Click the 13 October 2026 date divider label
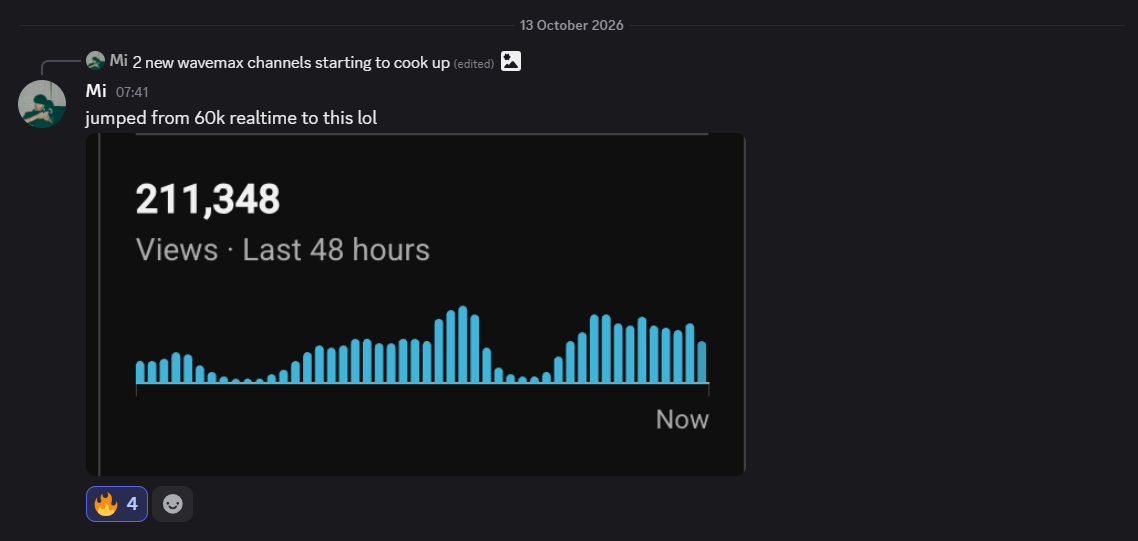 click(571, 25)
